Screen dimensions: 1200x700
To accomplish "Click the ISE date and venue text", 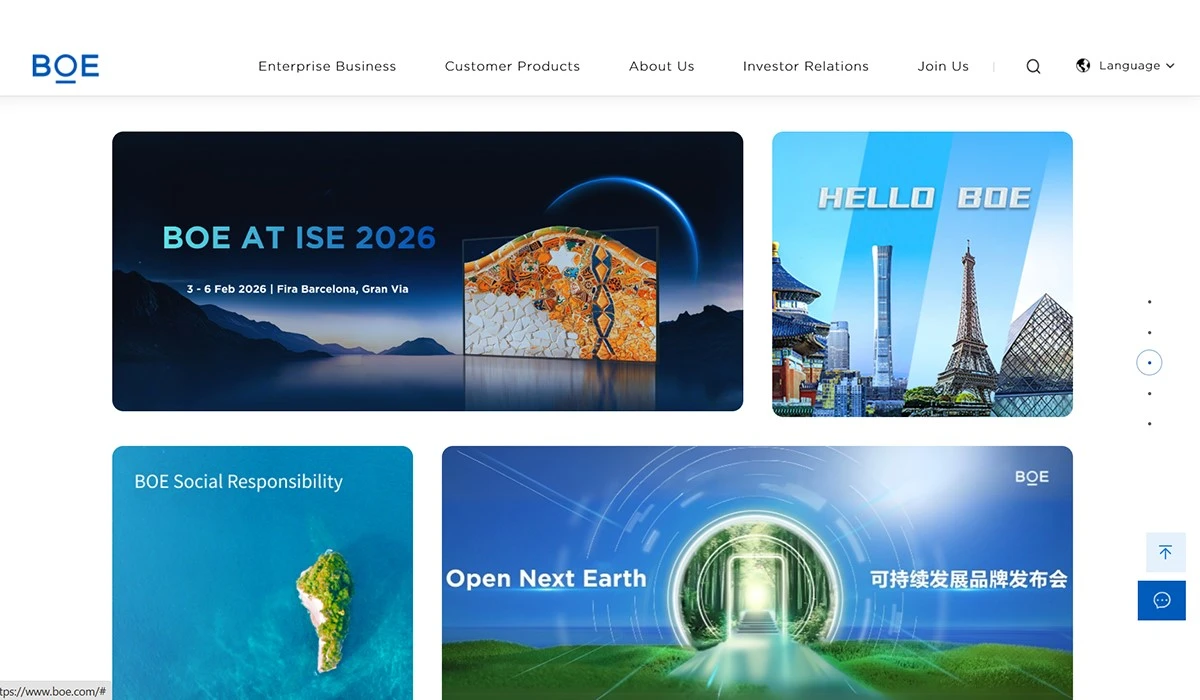I will tap(297, 289).
